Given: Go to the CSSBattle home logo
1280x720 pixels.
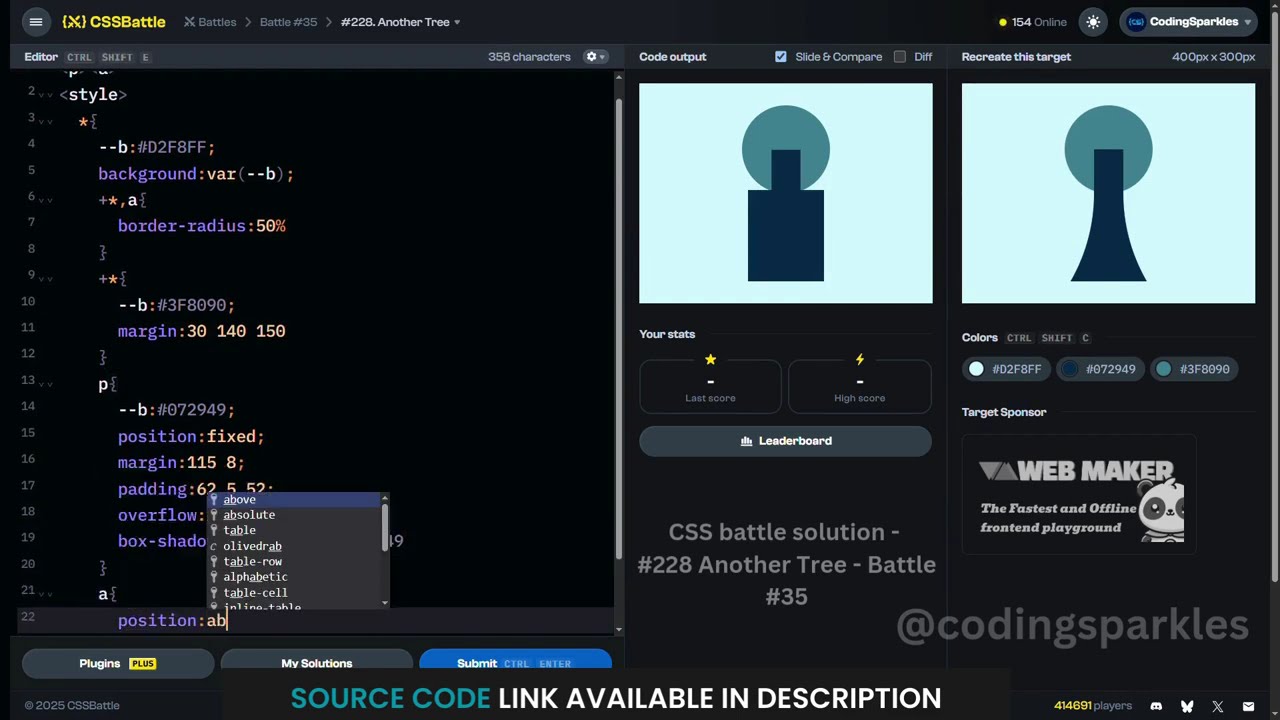Looking at the screenshot, I should pyautogui.click(x=113, y=22).
